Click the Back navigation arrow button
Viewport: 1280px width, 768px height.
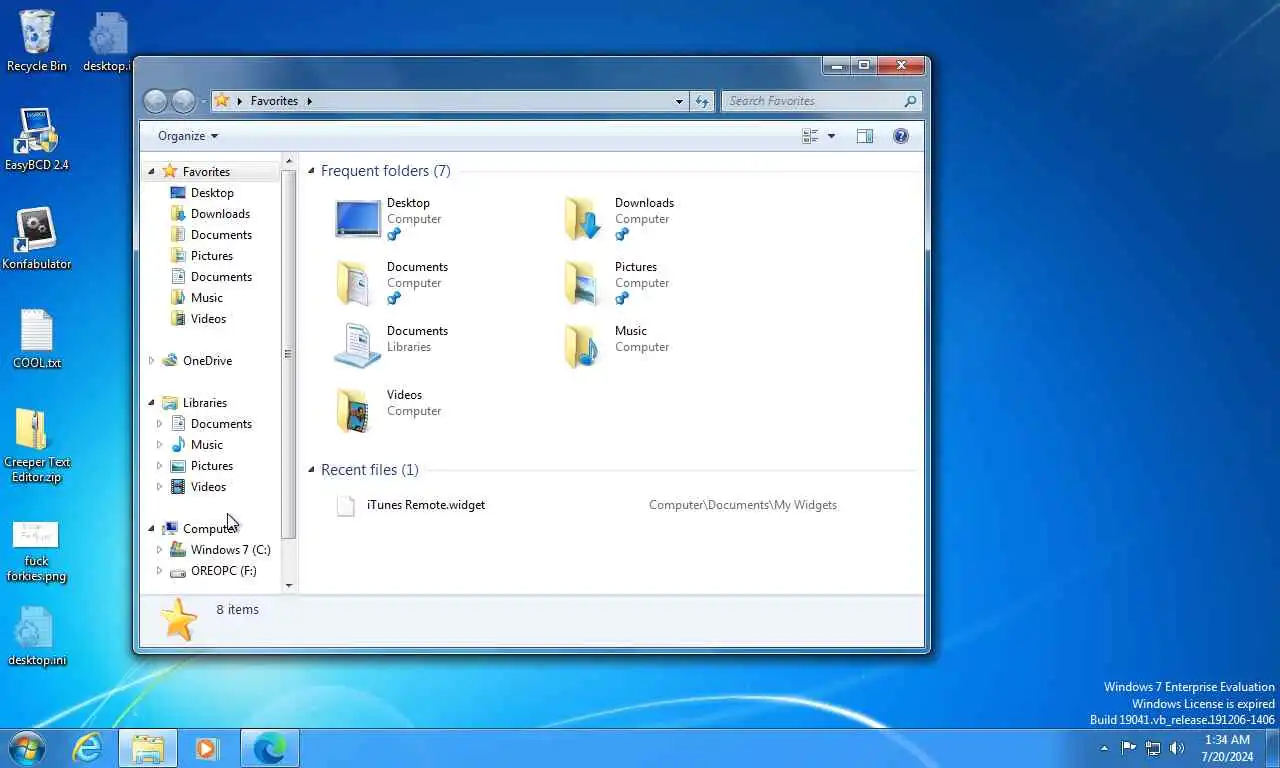pyautogui.click(x=155, y=101)
